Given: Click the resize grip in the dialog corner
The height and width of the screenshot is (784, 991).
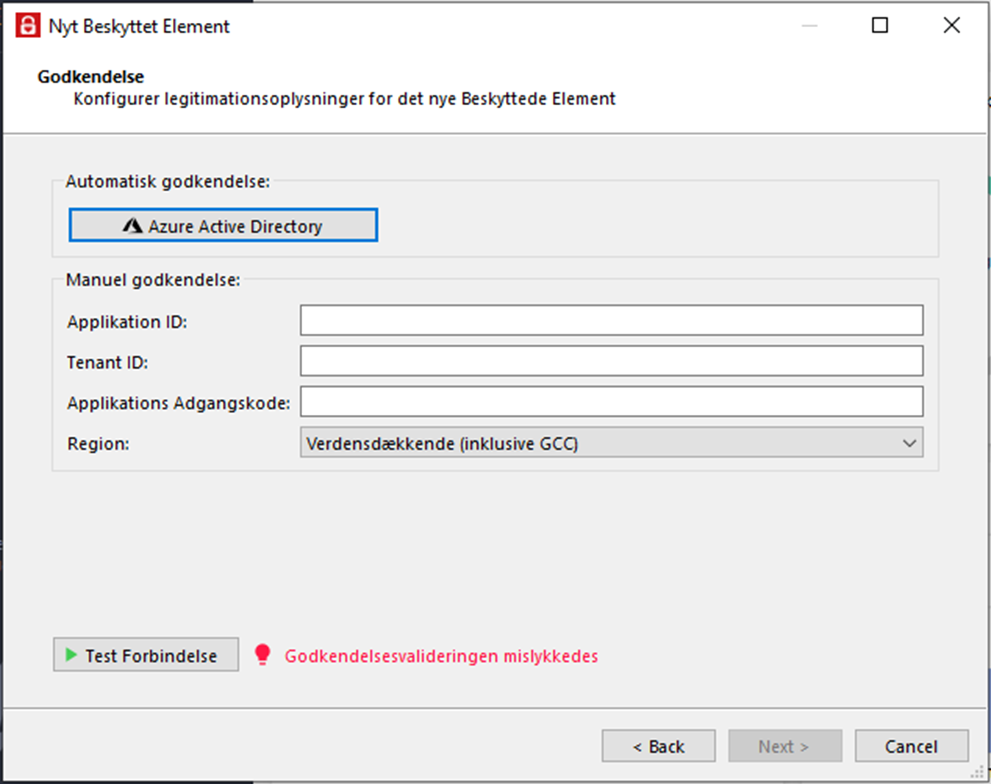Looking at the screenshot, I should coord(978,772).
